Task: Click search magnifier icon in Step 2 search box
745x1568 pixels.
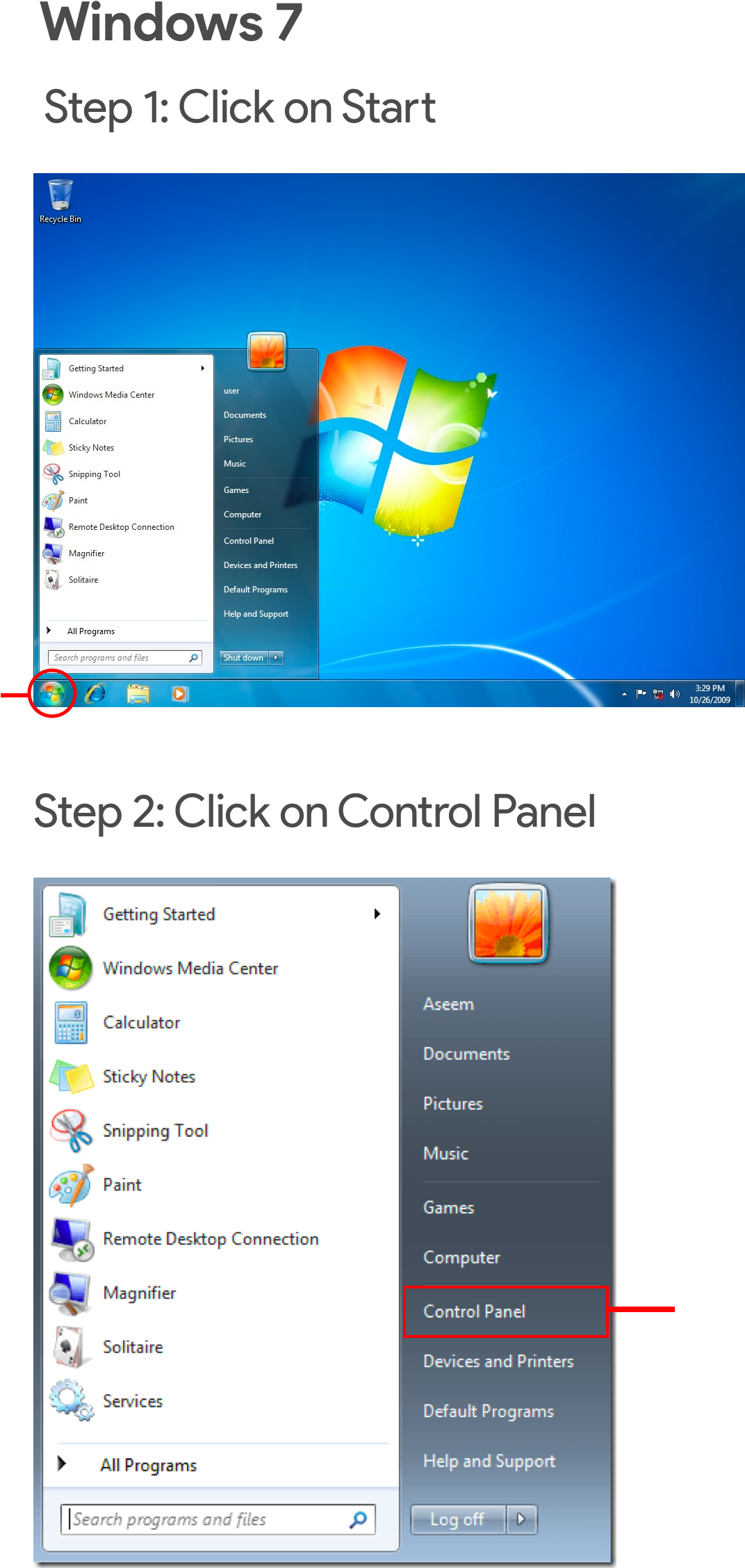Action: (x=358, y=1520)
